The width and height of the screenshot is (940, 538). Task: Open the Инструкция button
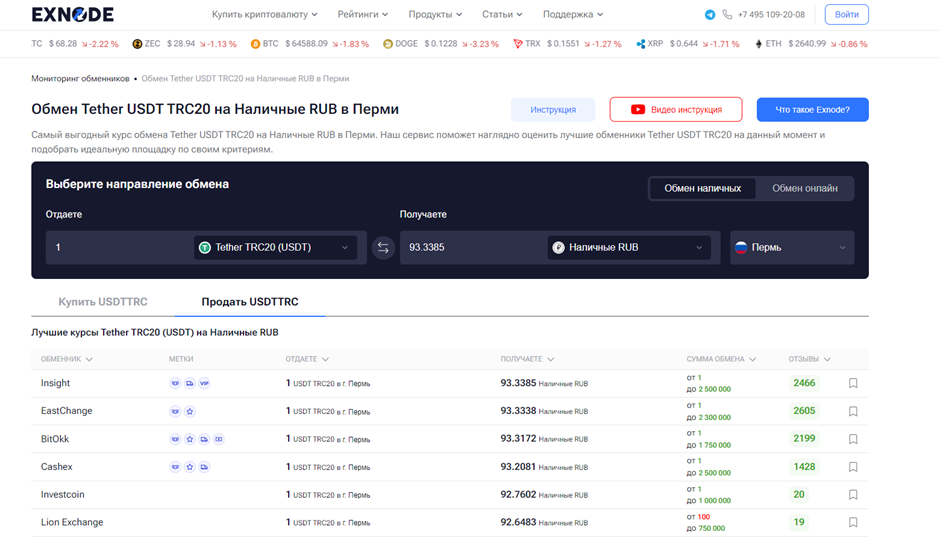tap(553, 110)
